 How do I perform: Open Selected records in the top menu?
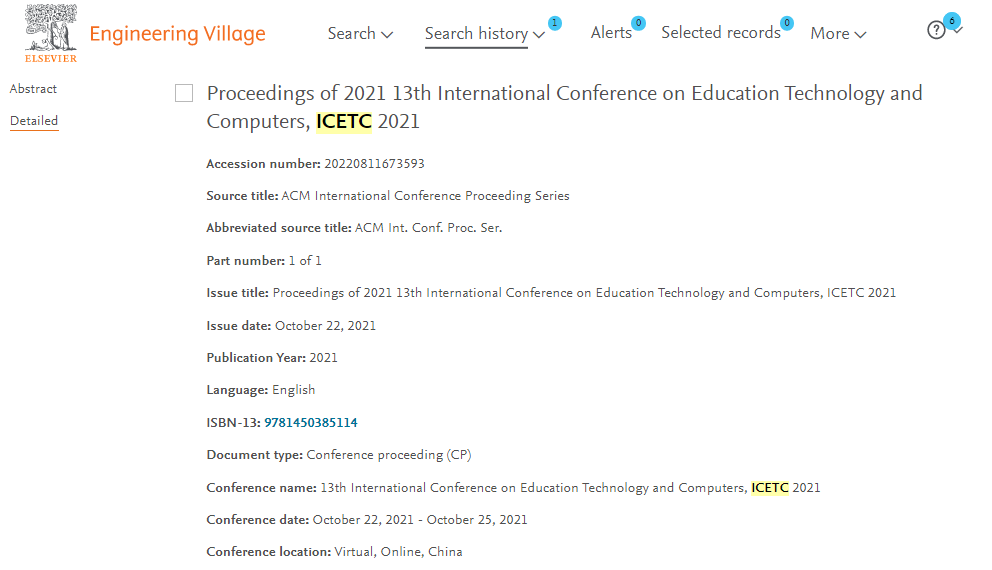721,33
